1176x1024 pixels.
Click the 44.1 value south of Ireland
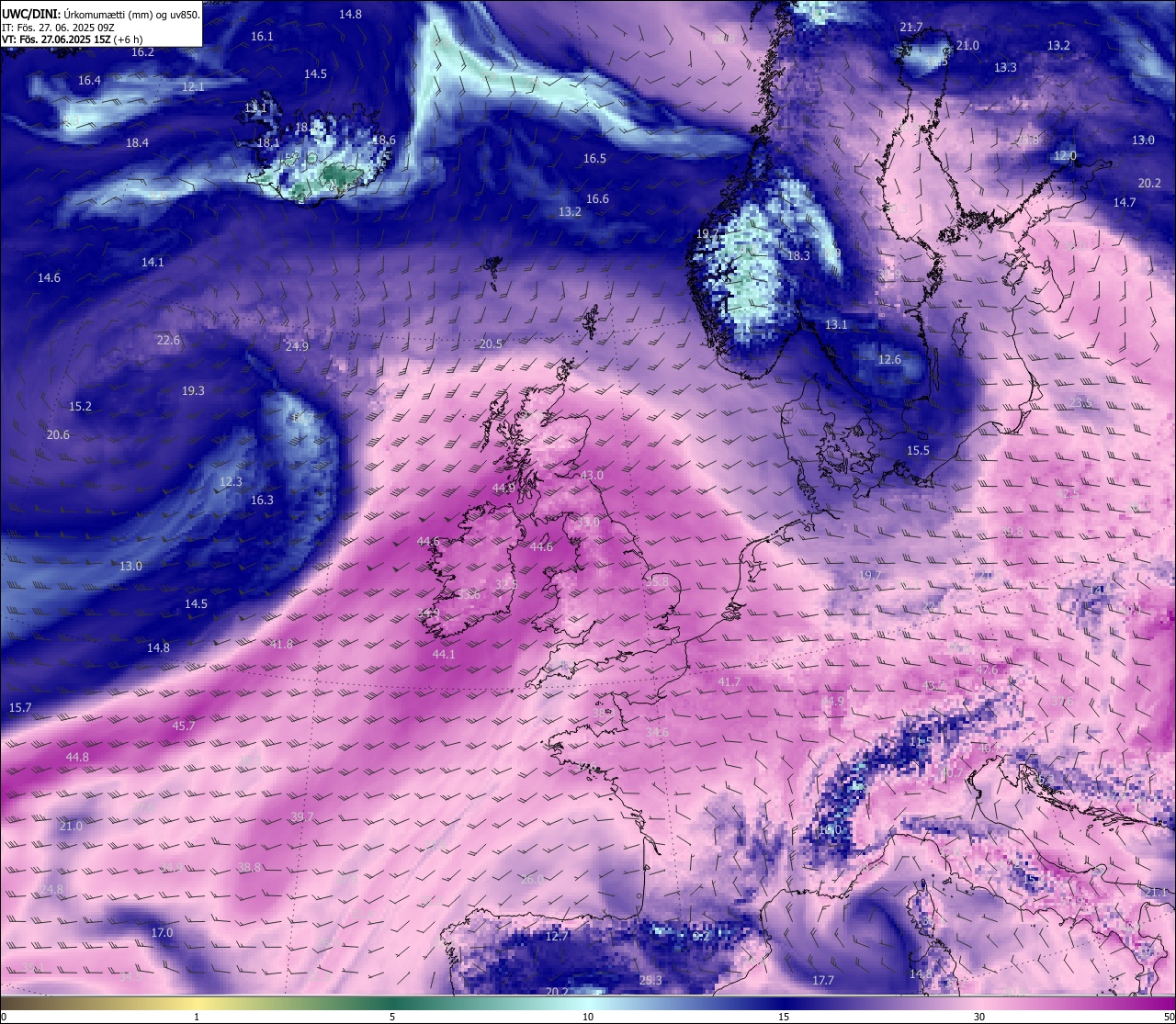pos(444,655)
